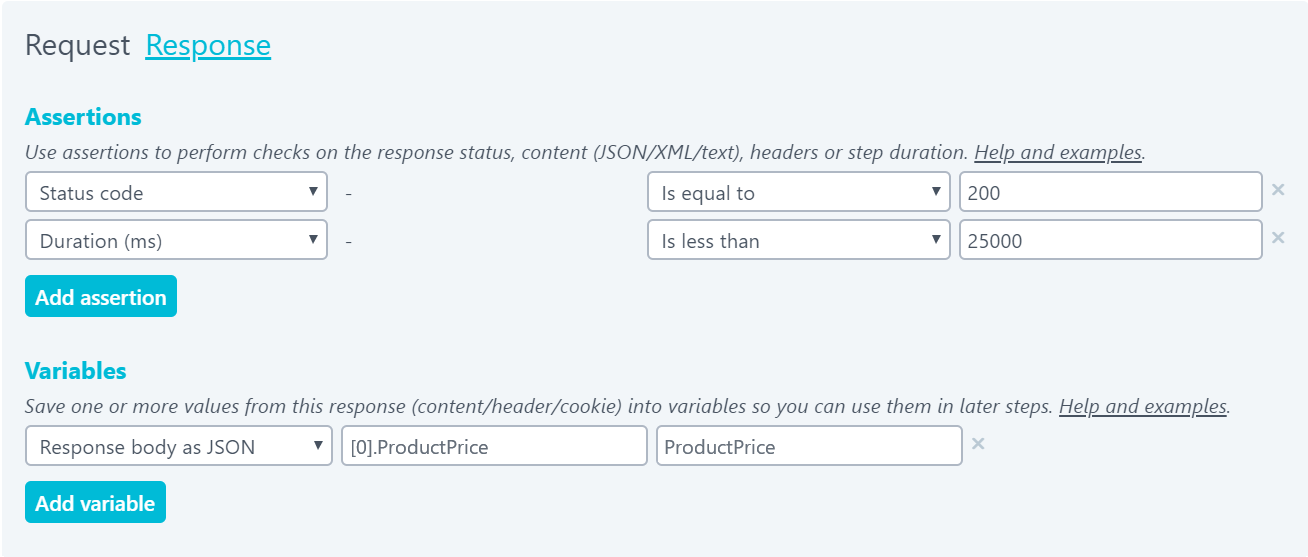This screenshot has width=1308, height=557.
Task: Edit the [0].ProductPrice property field
Action: (x=494, y=446)
